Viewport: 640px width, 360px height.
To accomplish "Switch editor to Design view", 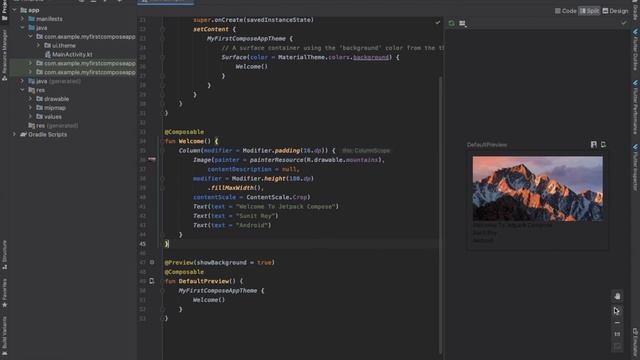I will [x=616, y=11].
